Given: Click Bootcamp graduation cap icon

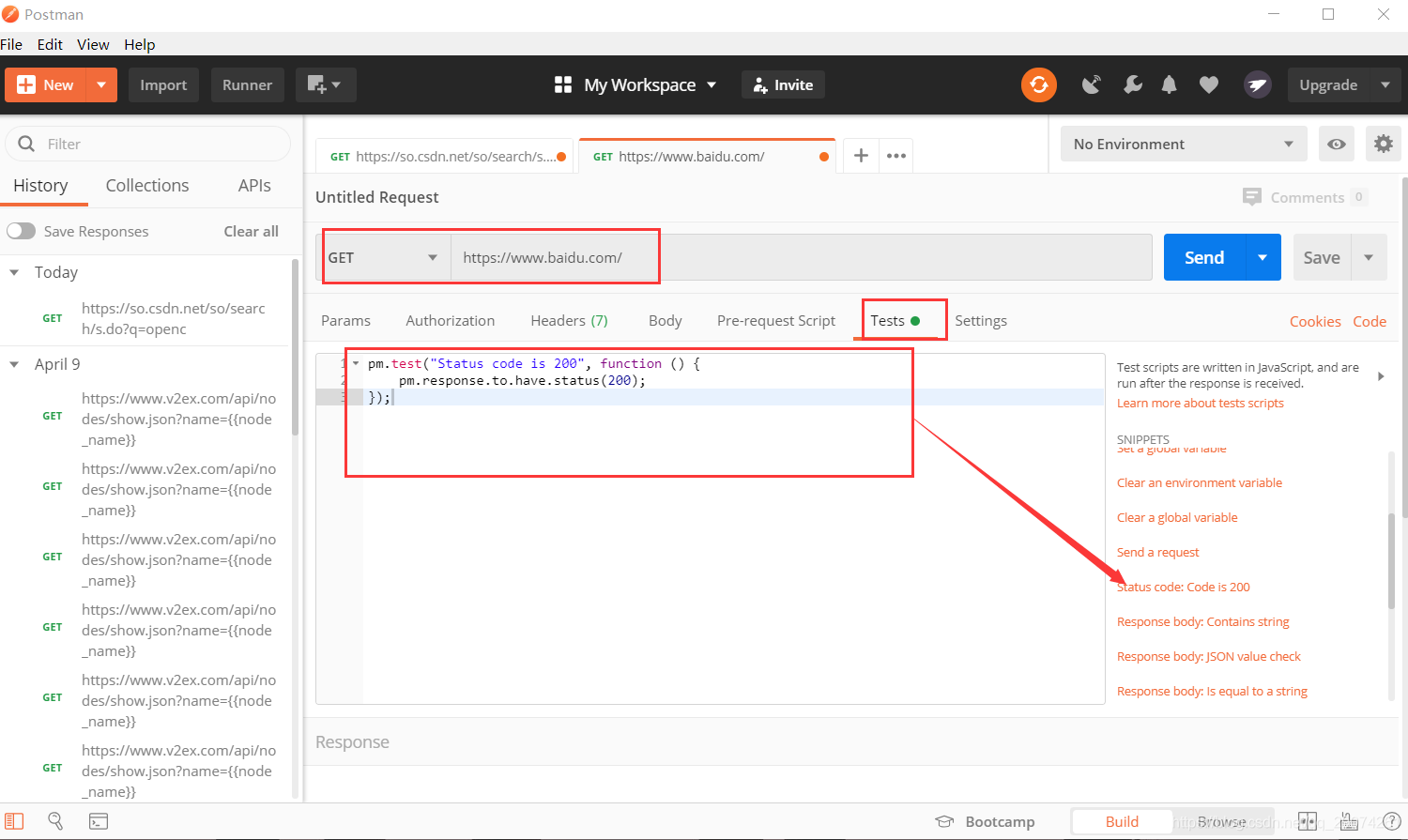Looking at the screenshot, I should [944, 821].
